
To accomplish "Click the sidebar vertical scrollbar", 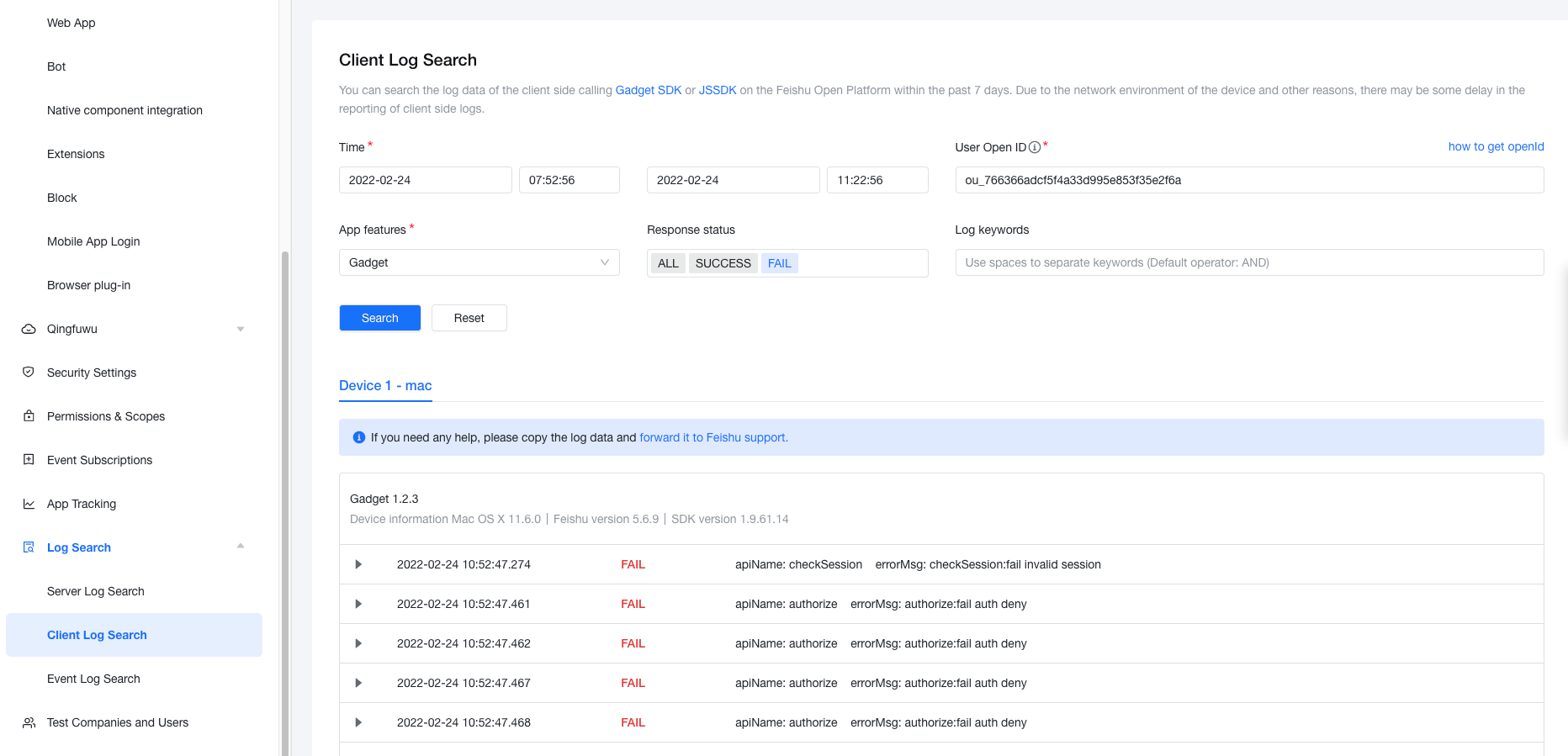I will (285, 505).
